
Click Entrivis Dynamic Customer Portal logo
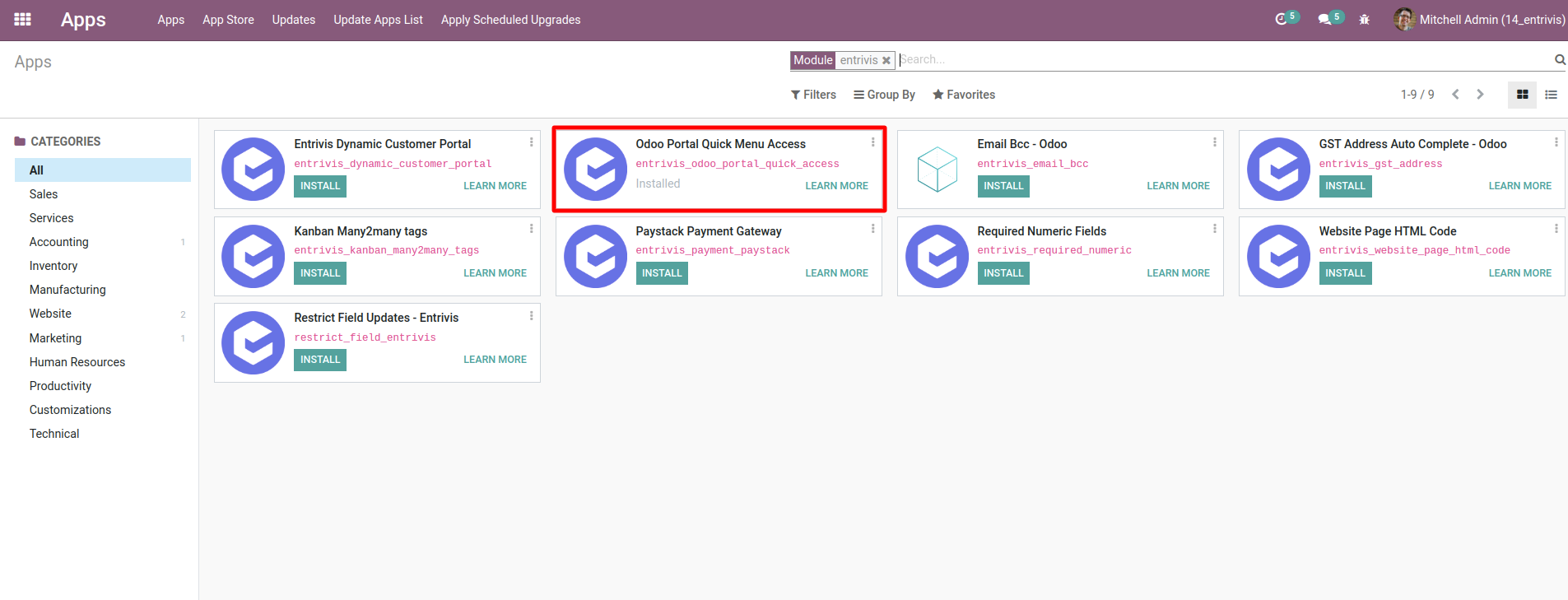tap(254, 169)
